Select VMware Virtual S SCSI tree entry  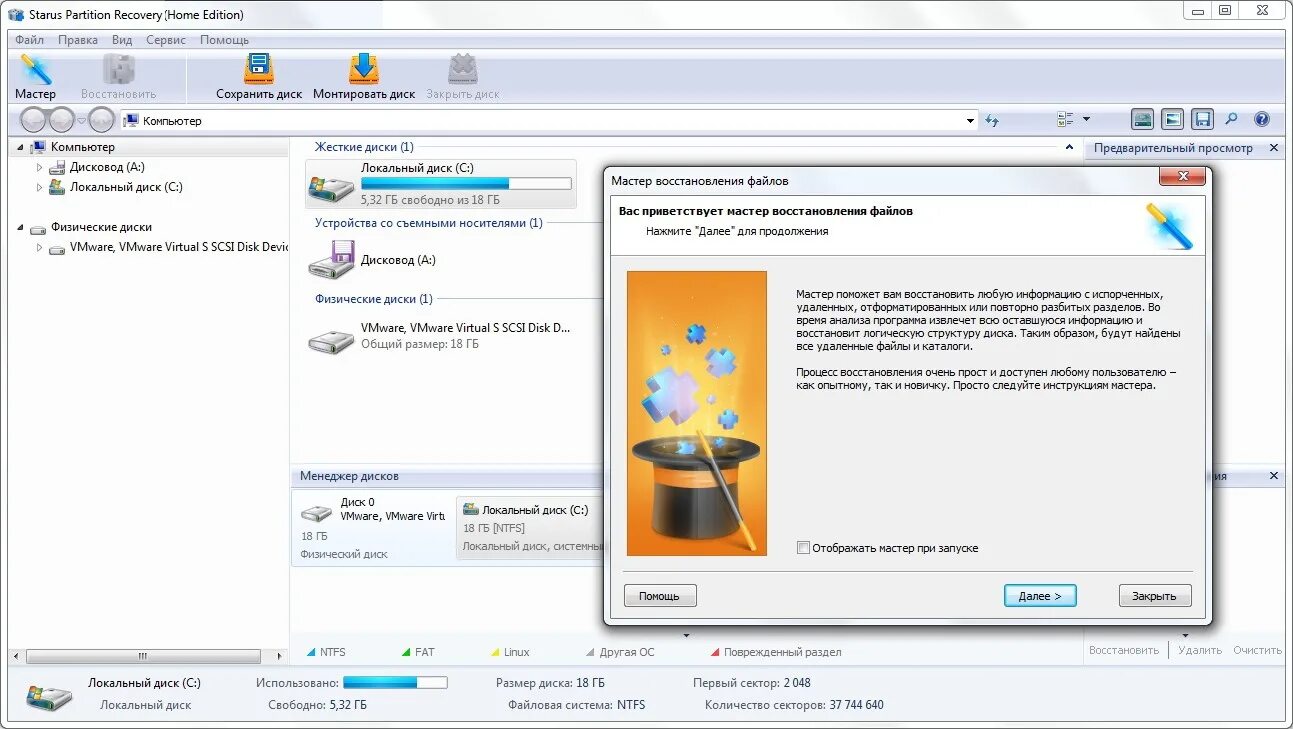(179, 247)
